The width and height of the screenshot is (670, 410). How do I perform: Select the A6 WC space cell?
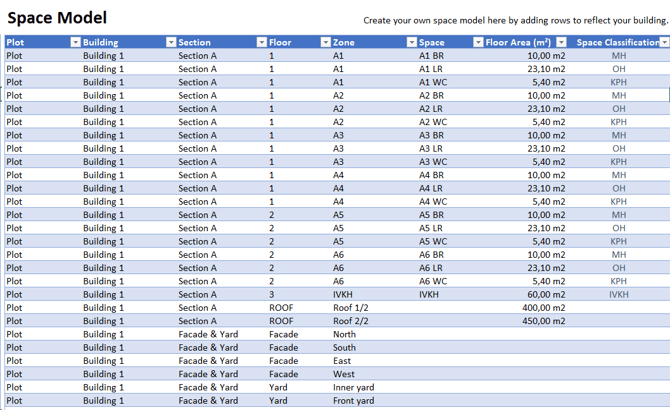(x=433, y=281)
